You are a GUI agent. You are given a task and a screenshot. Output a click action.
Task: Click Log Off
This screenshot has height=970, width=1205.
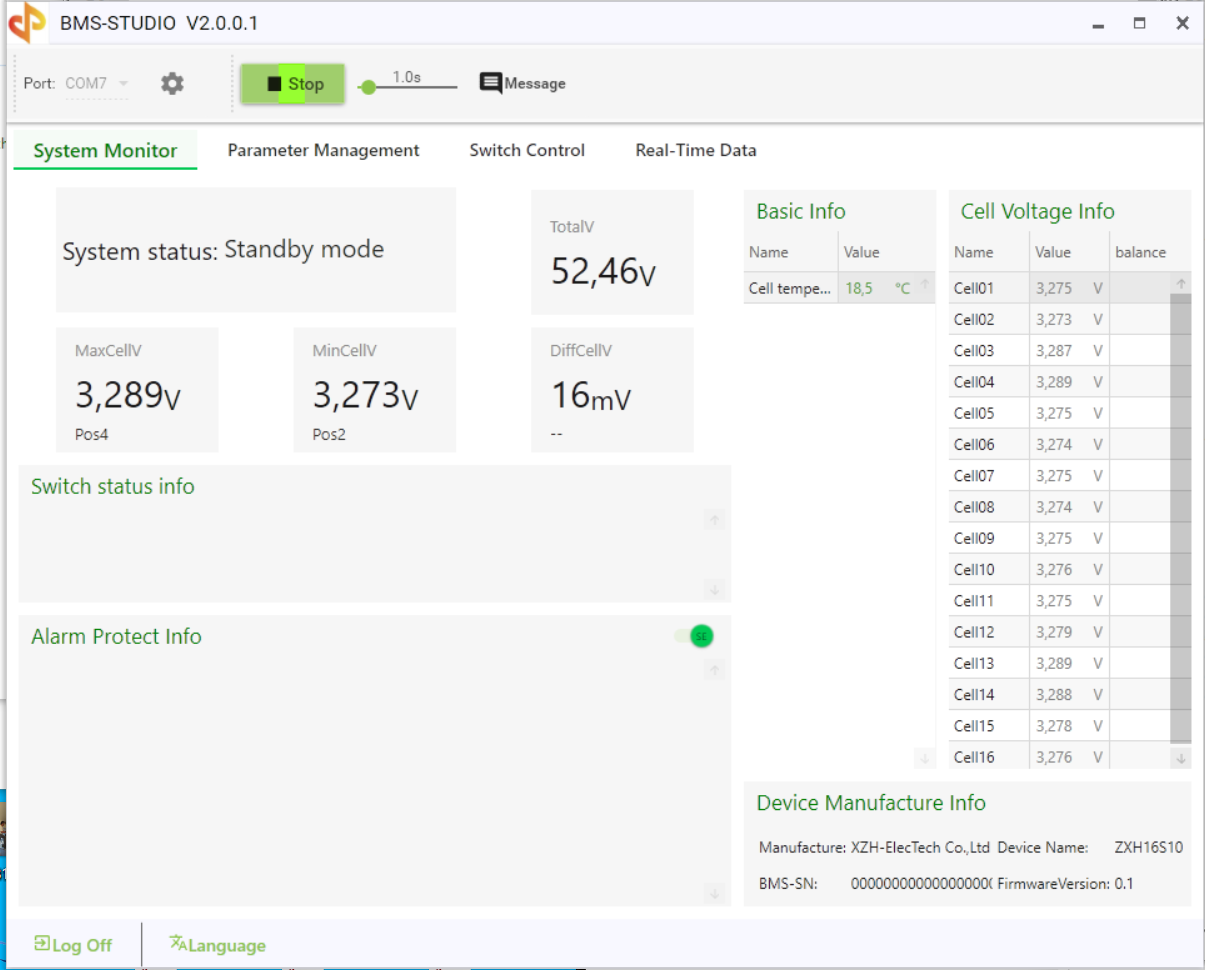click(x=73, y=945)
